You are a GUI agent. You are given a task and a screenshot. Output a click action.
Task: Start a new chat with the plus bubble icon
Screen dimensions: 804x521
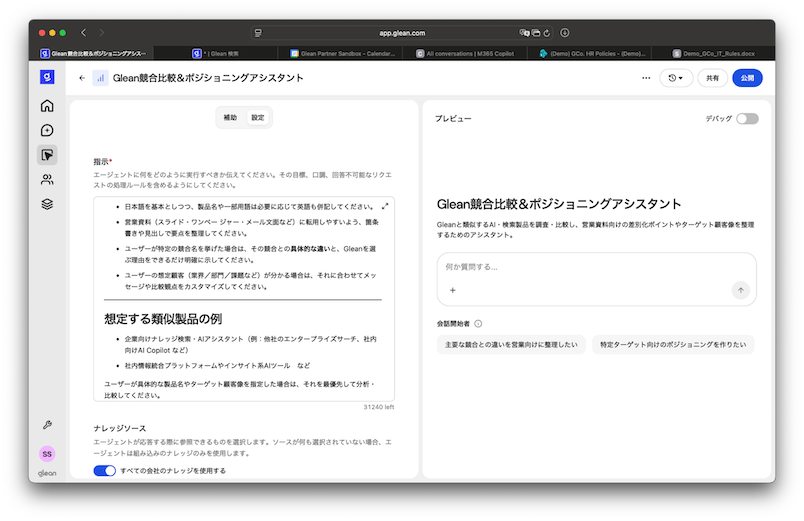click(x=47, y=130)
